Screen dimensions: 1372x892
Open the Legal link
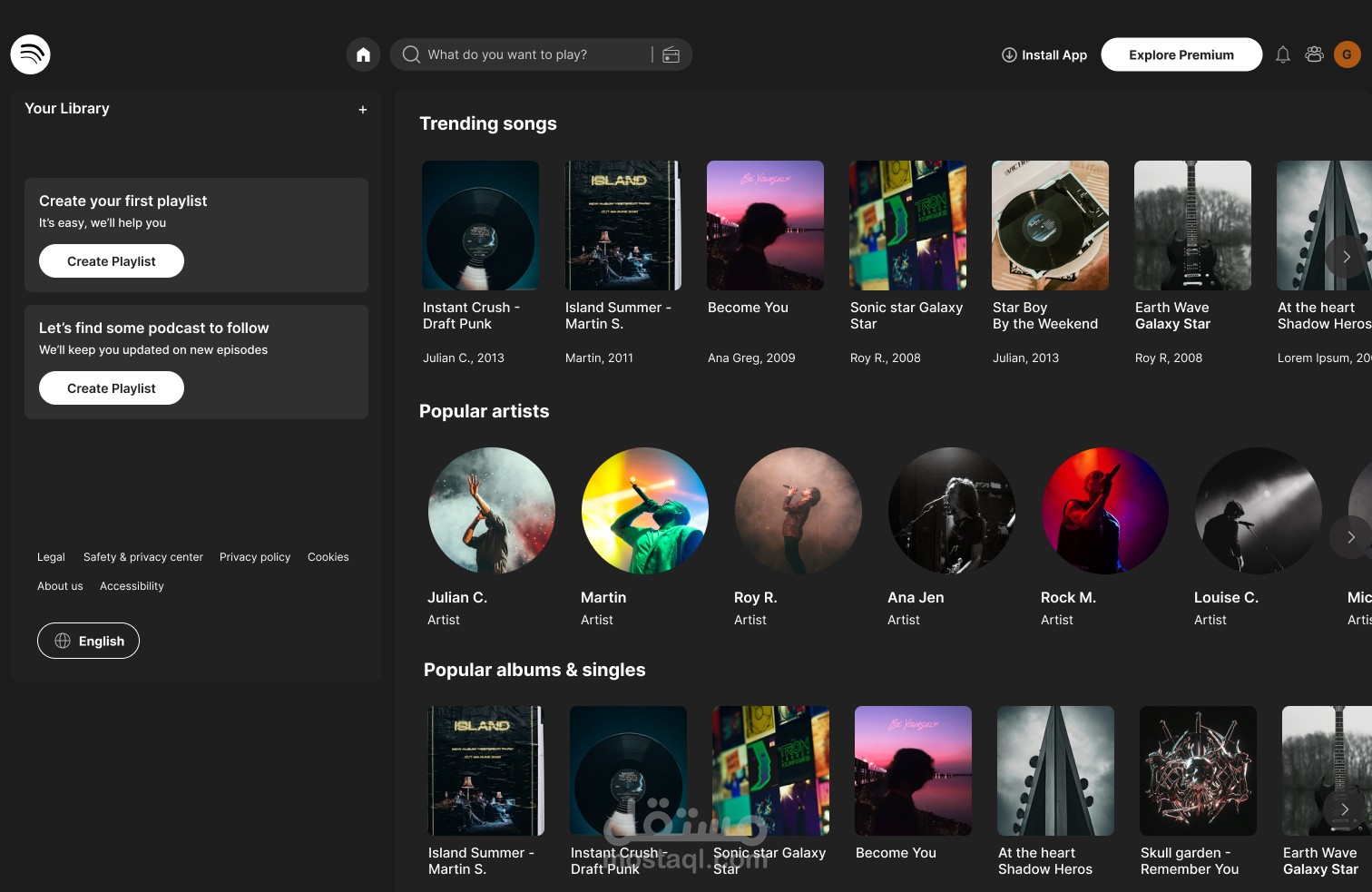tap(51, 557)
